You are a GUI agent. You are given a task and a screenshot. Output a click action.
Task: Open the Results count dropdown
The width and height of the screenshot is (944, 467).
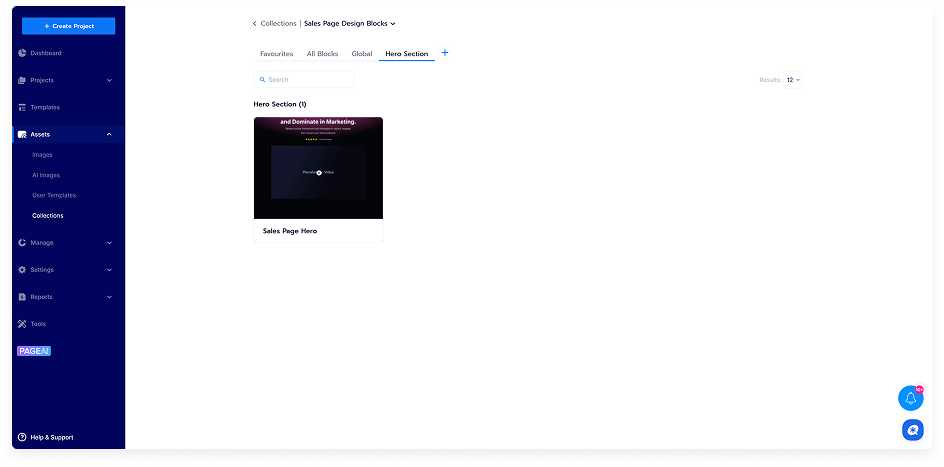pyautogui.click(x=793, y=79)
